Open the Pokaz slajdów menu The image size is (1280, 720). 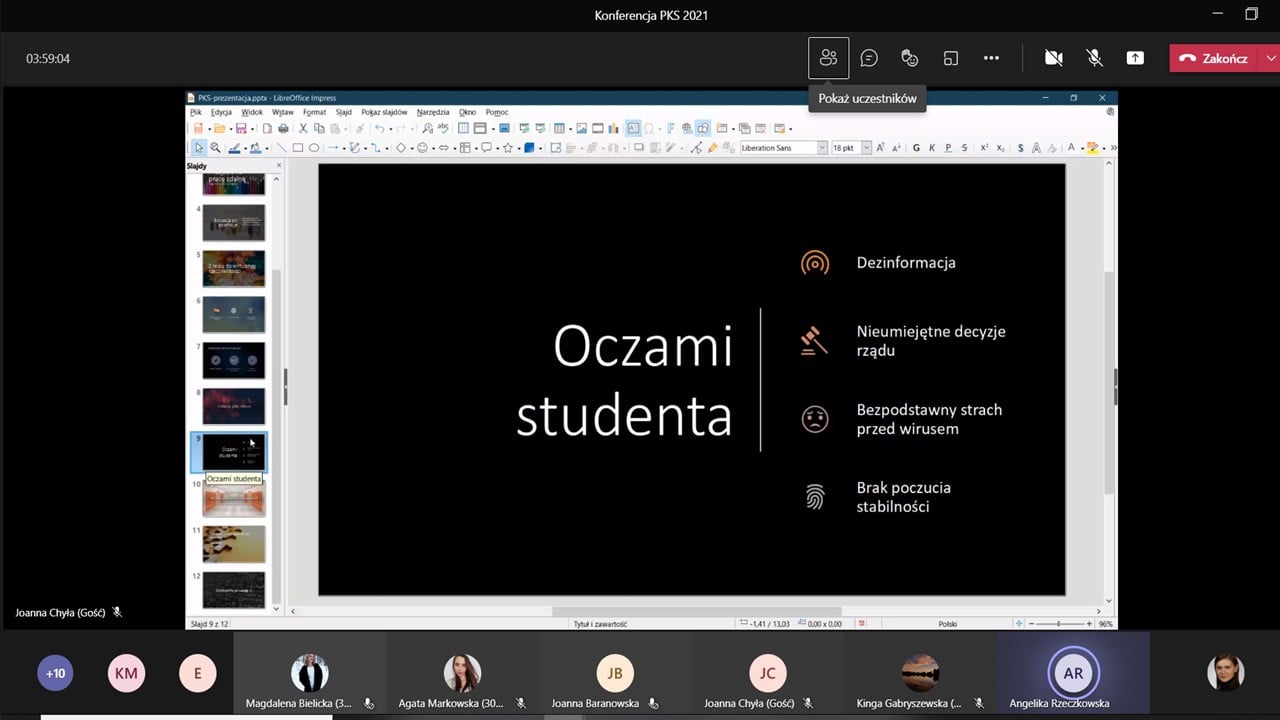tap(384, 112)
